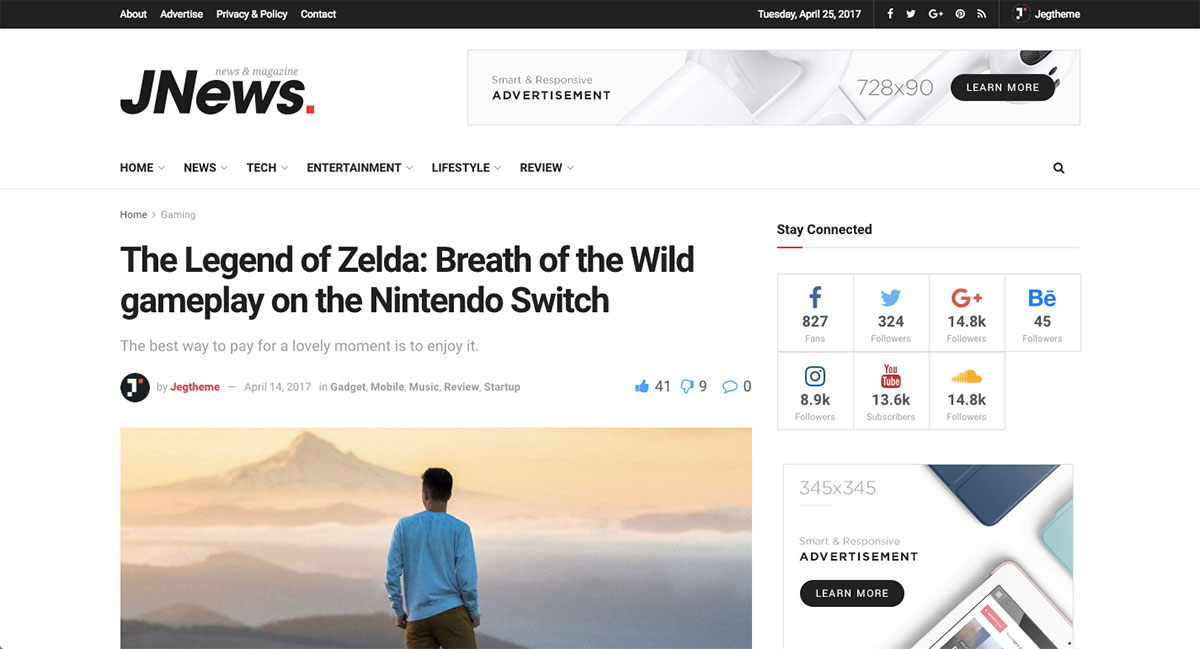Screen dimensions: 1200x649
Task: Open the YouTube 13.6k subscribers box
Action: 891,391
